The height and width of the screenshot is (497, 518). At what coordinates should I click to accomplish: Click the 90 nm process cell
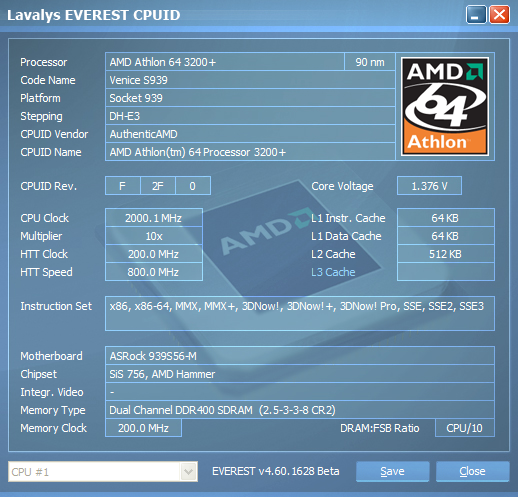click(x=370, y=62)
